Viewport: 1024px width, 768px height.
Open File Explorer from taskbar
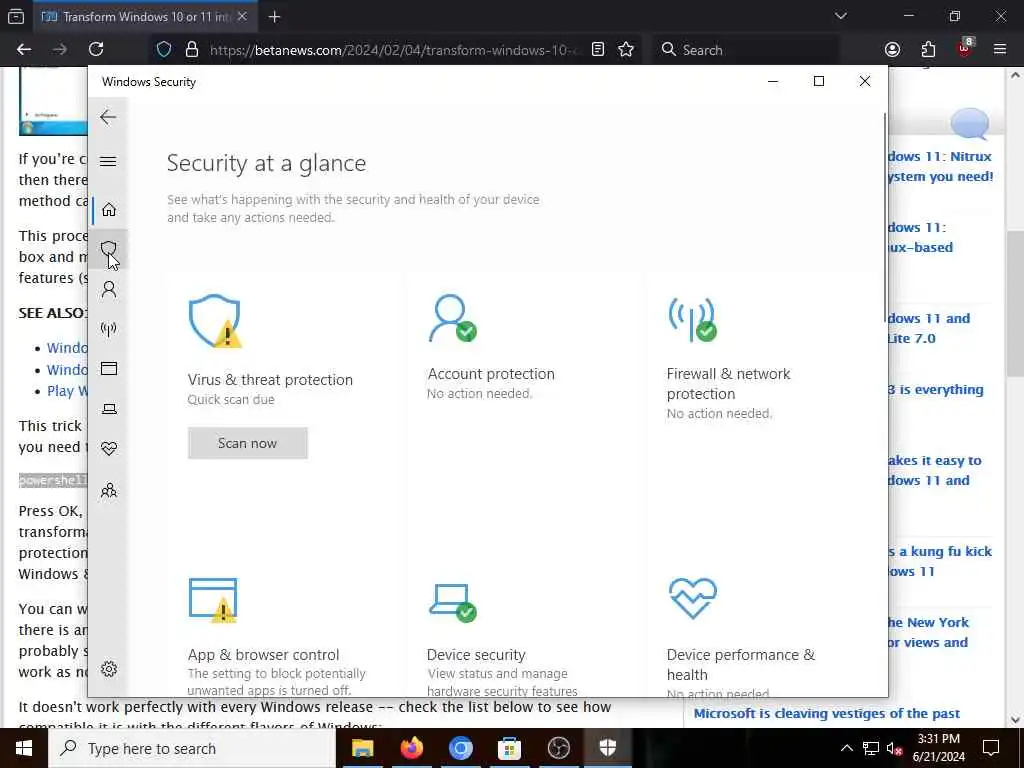[362, 748]
